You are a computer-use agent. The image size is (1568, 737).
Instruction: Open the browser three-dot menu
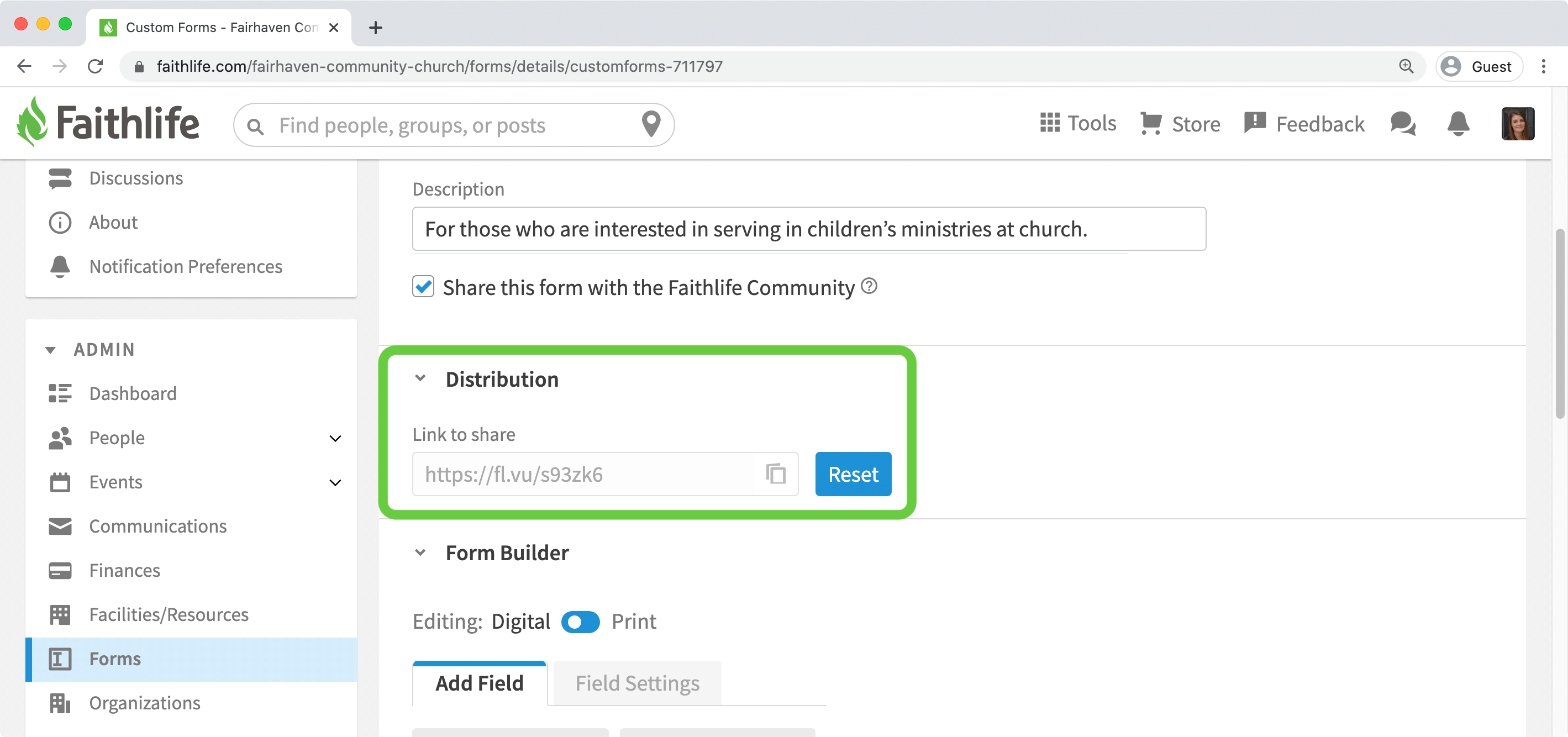click(1544, 66)
